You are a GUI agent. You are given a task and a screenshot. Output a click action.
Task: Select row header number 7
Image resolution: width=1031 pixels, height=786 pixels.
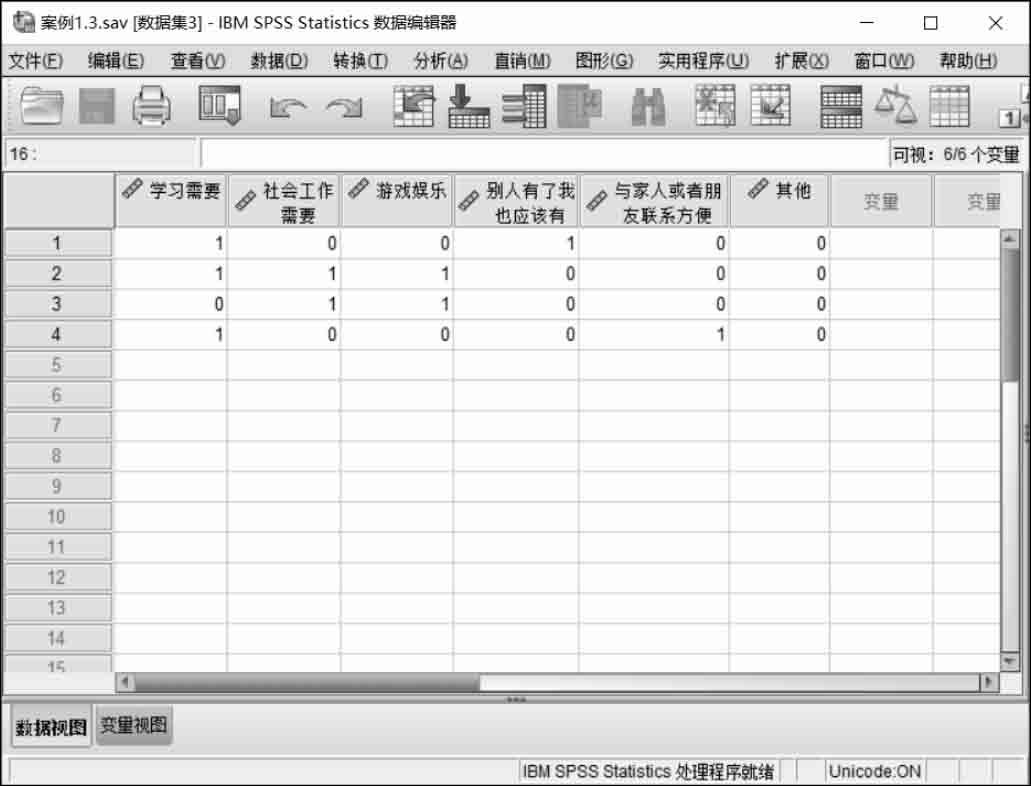point(58,426)
